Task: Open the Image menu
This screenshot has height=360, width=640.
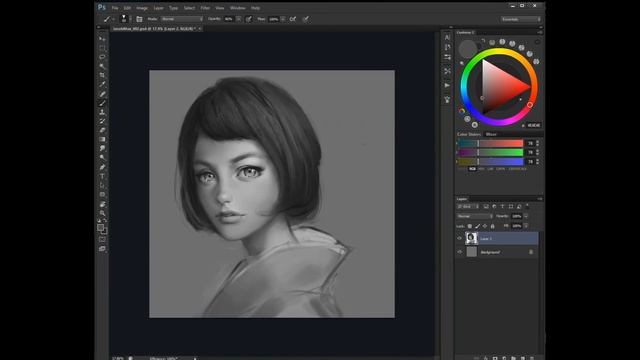Action: pos(142,8)
